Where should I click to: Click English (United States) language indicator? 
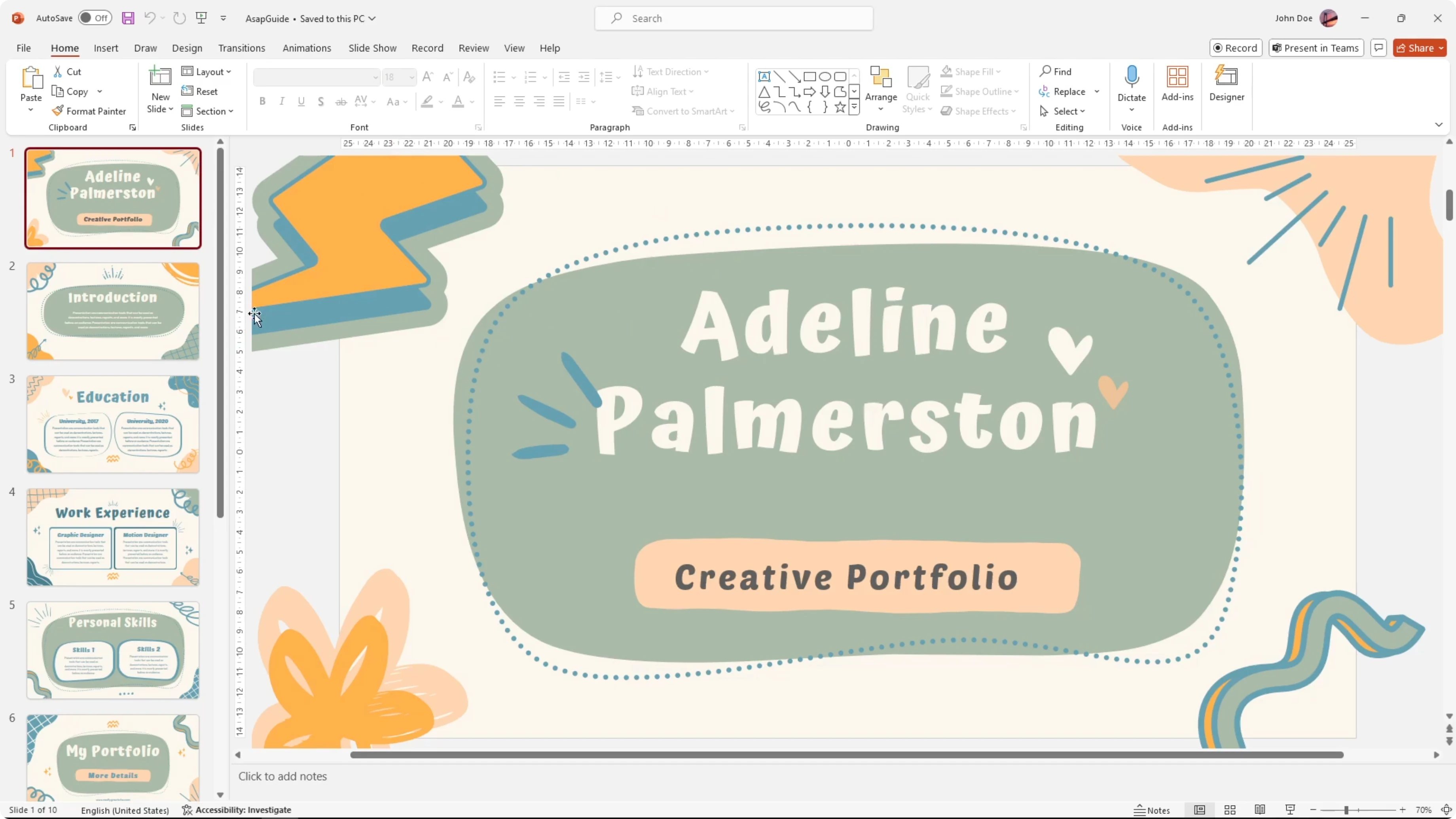[125, 810]
